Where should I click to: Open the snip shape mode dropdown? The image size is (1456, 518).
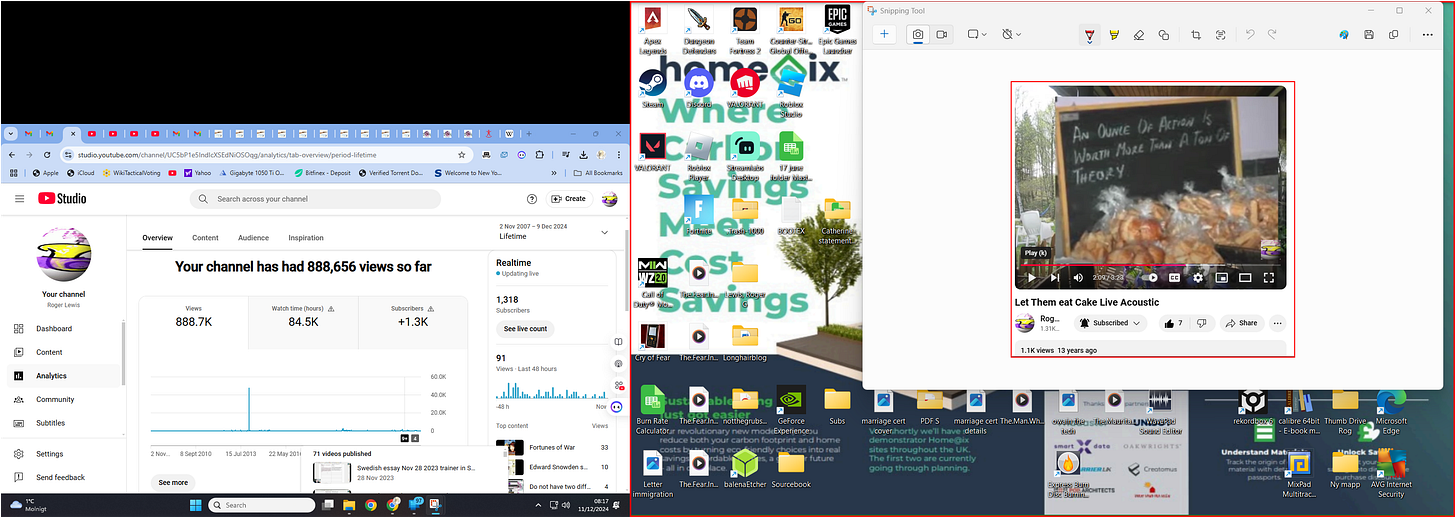pyautogui.click(x=977, y=34)
